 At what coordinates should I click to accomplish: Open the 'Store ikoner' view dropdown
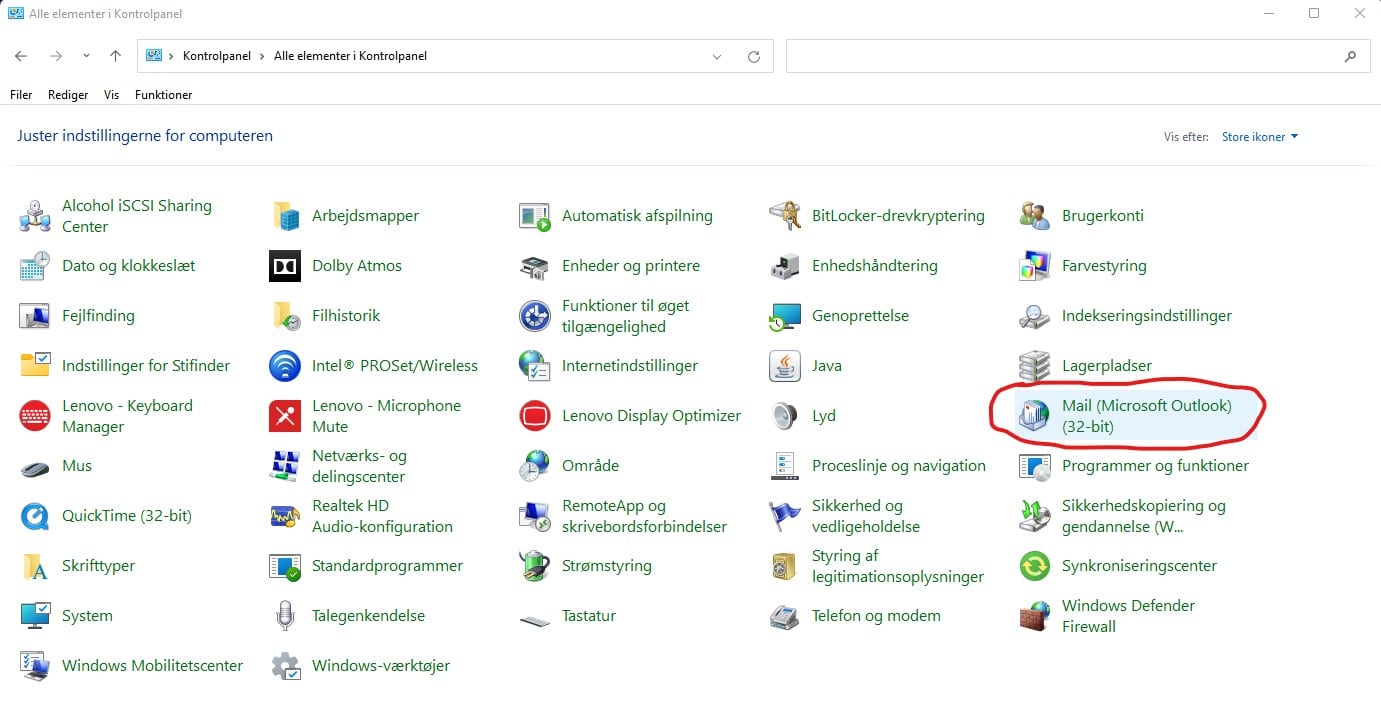(1259, 137)
